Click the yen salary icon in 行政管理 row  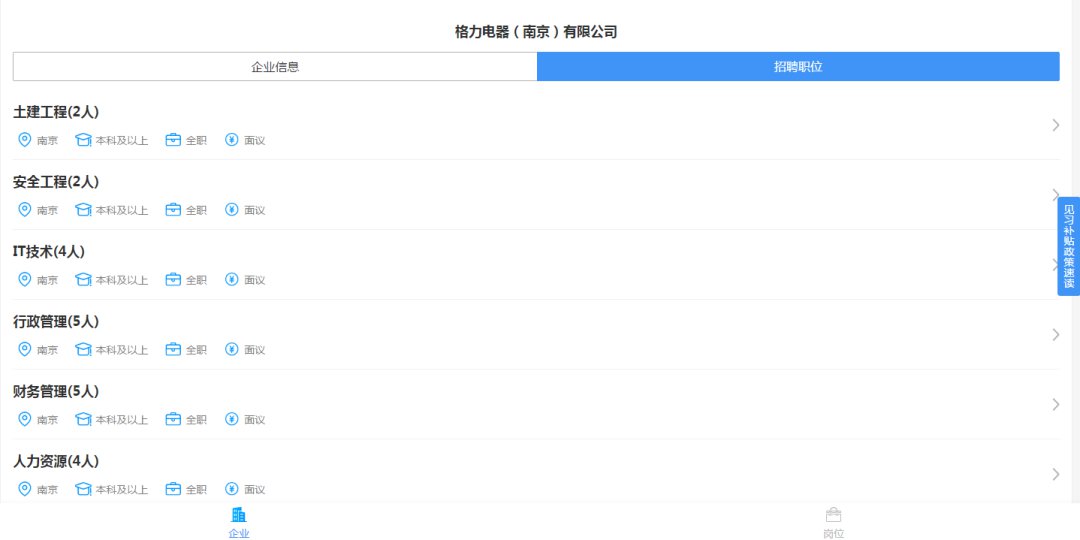(232, 349)
